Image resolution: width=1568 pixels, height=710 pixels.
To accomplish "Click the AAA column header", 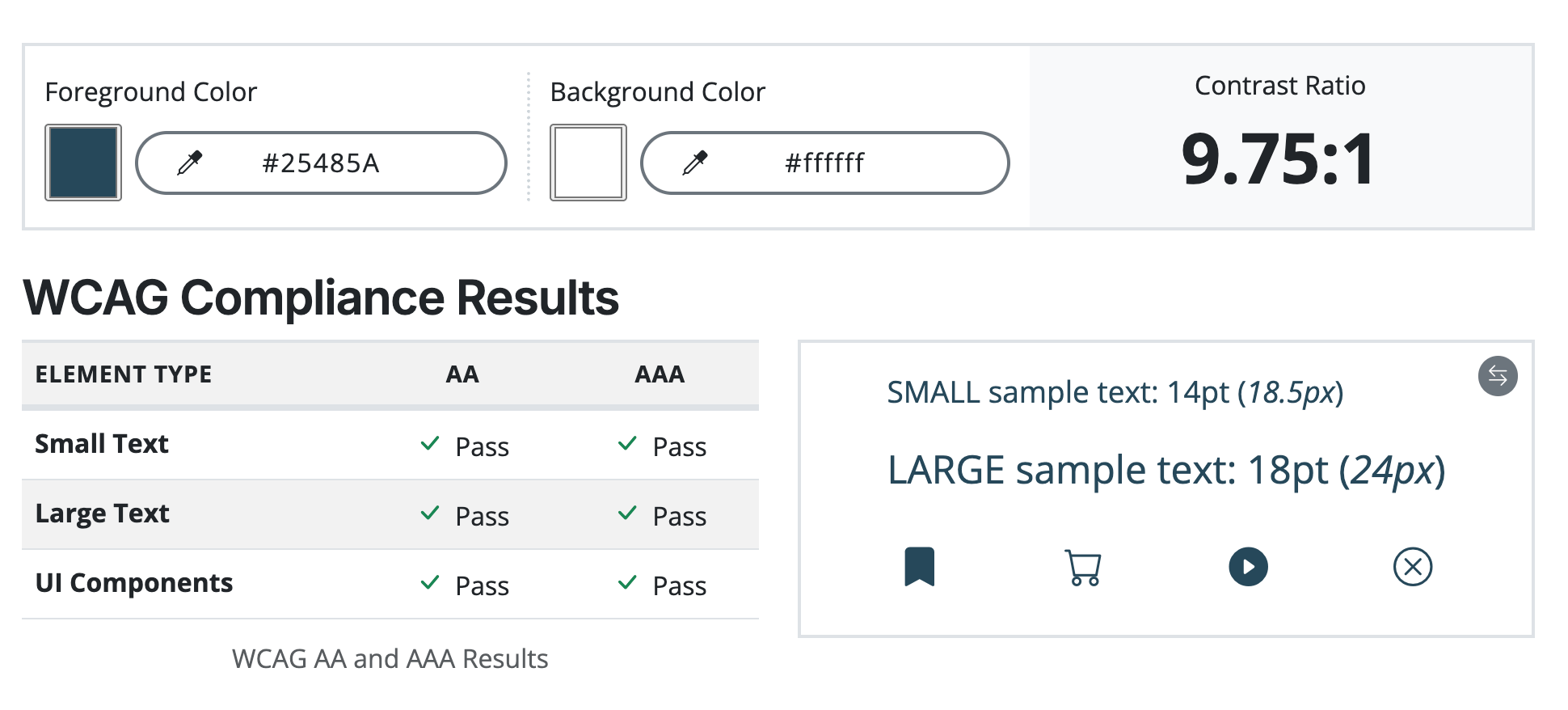I will [660, 374].
